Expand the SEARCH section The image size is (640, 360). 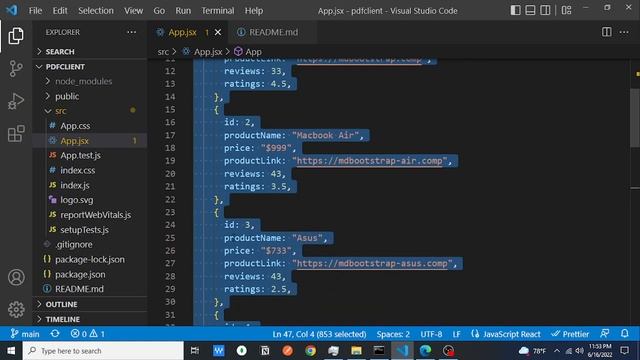coord(90,51)
